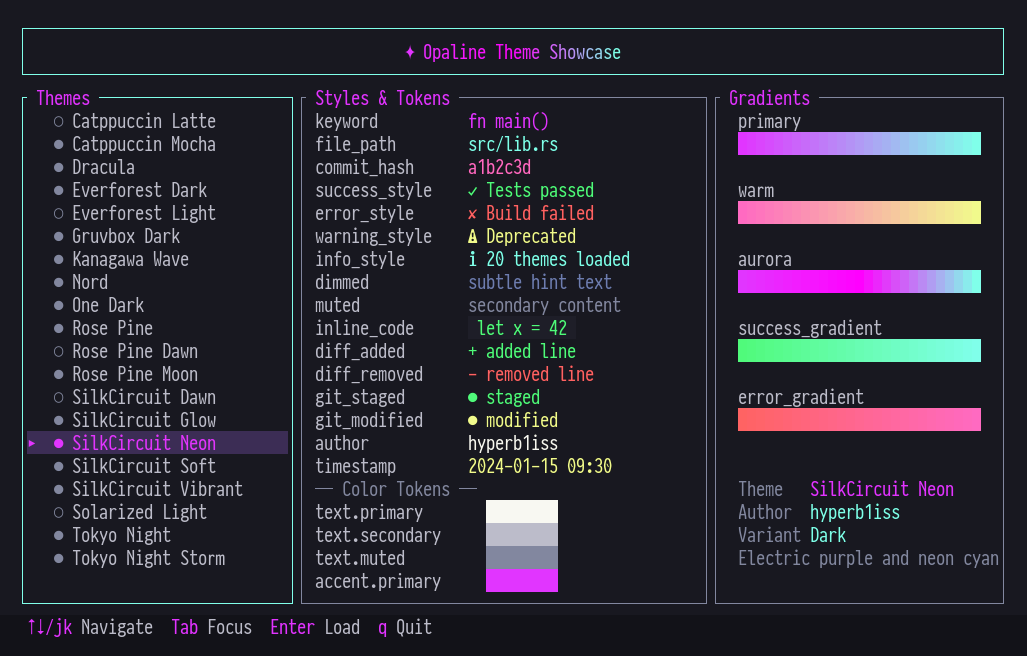Select Rose Pine Dawn theme
This screenshot has width=1027, height=656.
point(157,351)
